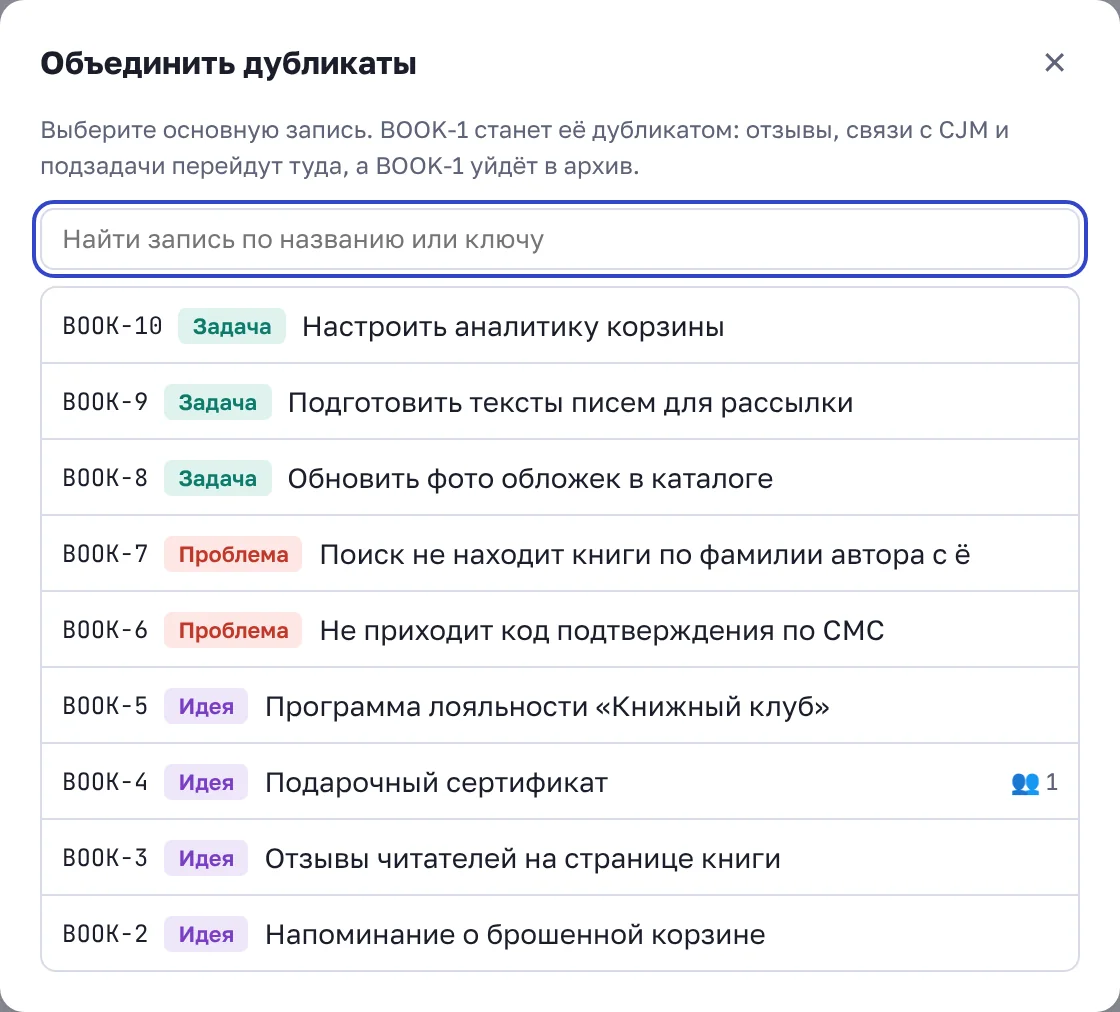Select record Подготовить тексты писем для рассылки

point(560,402)
